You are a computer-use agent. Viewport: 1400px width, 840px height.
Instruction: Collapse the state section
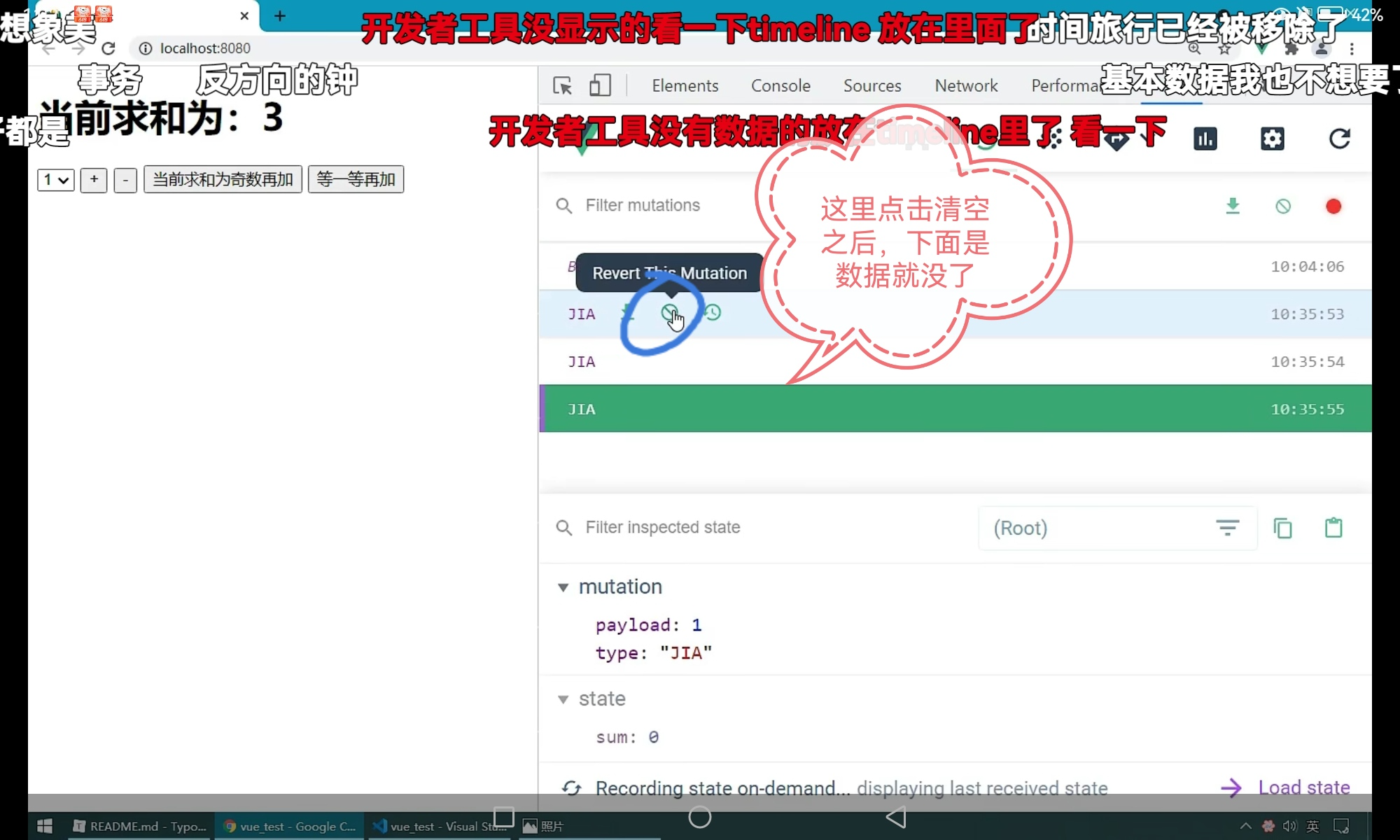click(563, 699)
